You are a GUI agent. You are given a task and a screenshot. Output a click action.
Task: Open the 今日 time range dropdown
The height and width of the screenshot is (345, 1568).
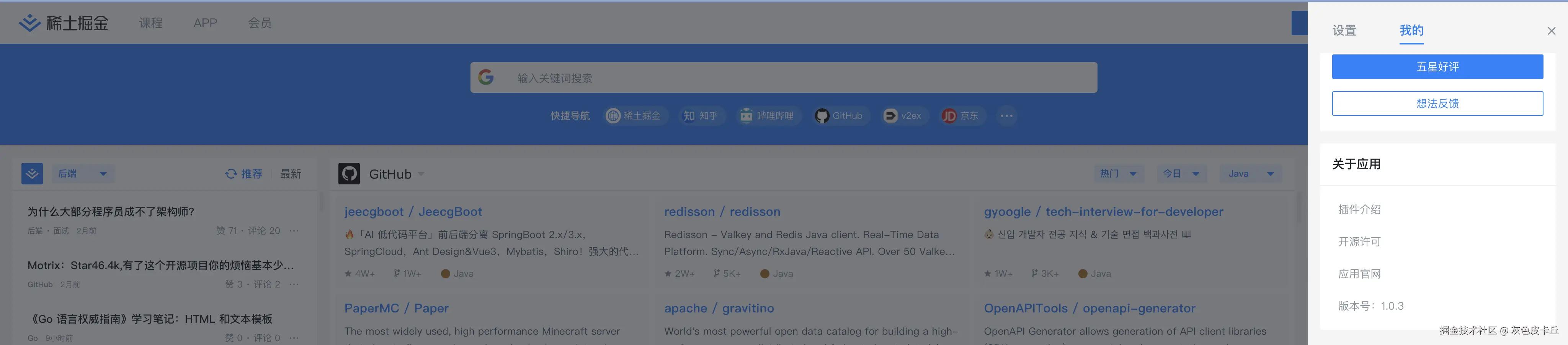(x=1181, y=173)
